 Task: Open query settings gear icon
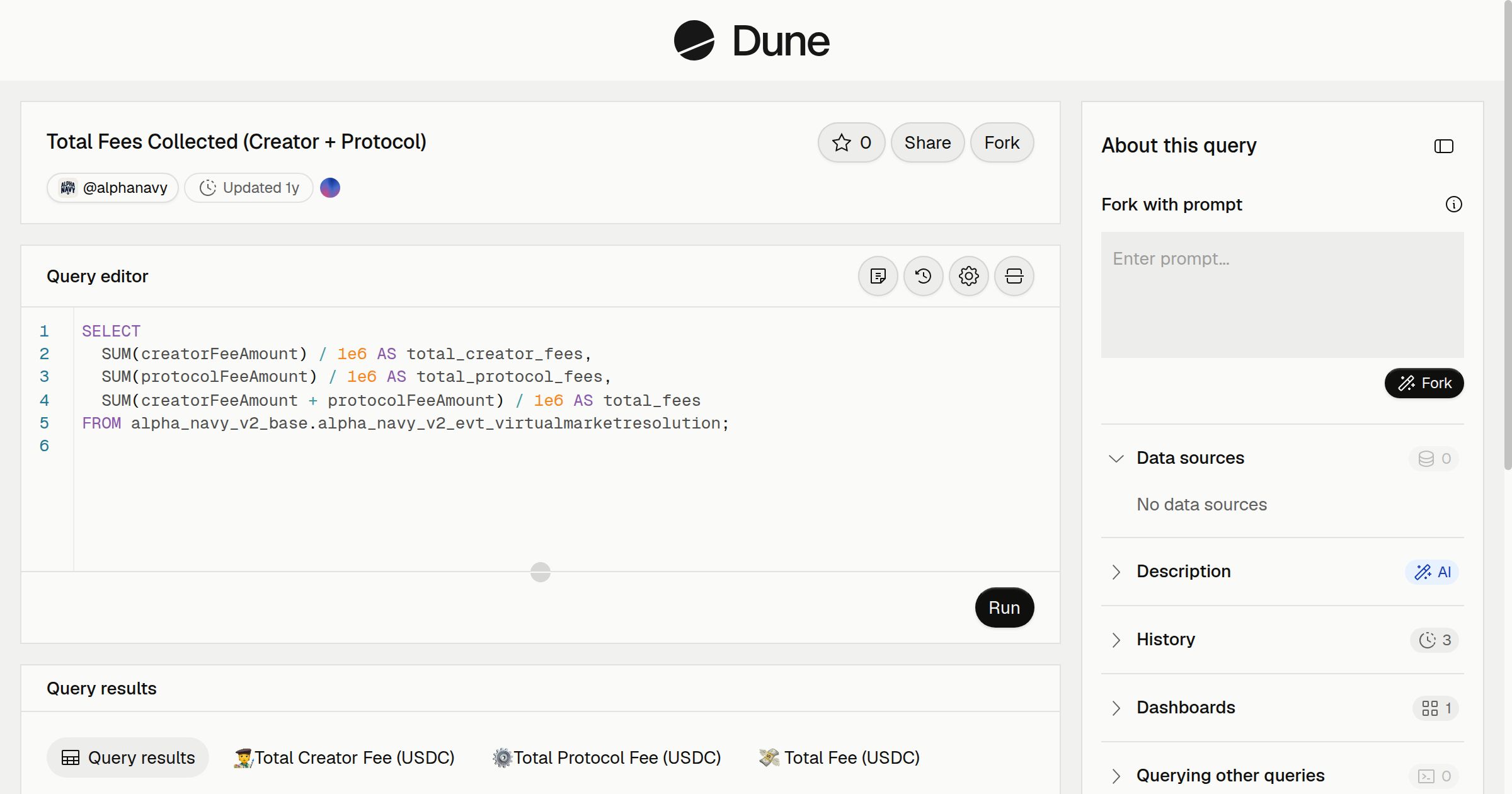(x=968, y=276)
